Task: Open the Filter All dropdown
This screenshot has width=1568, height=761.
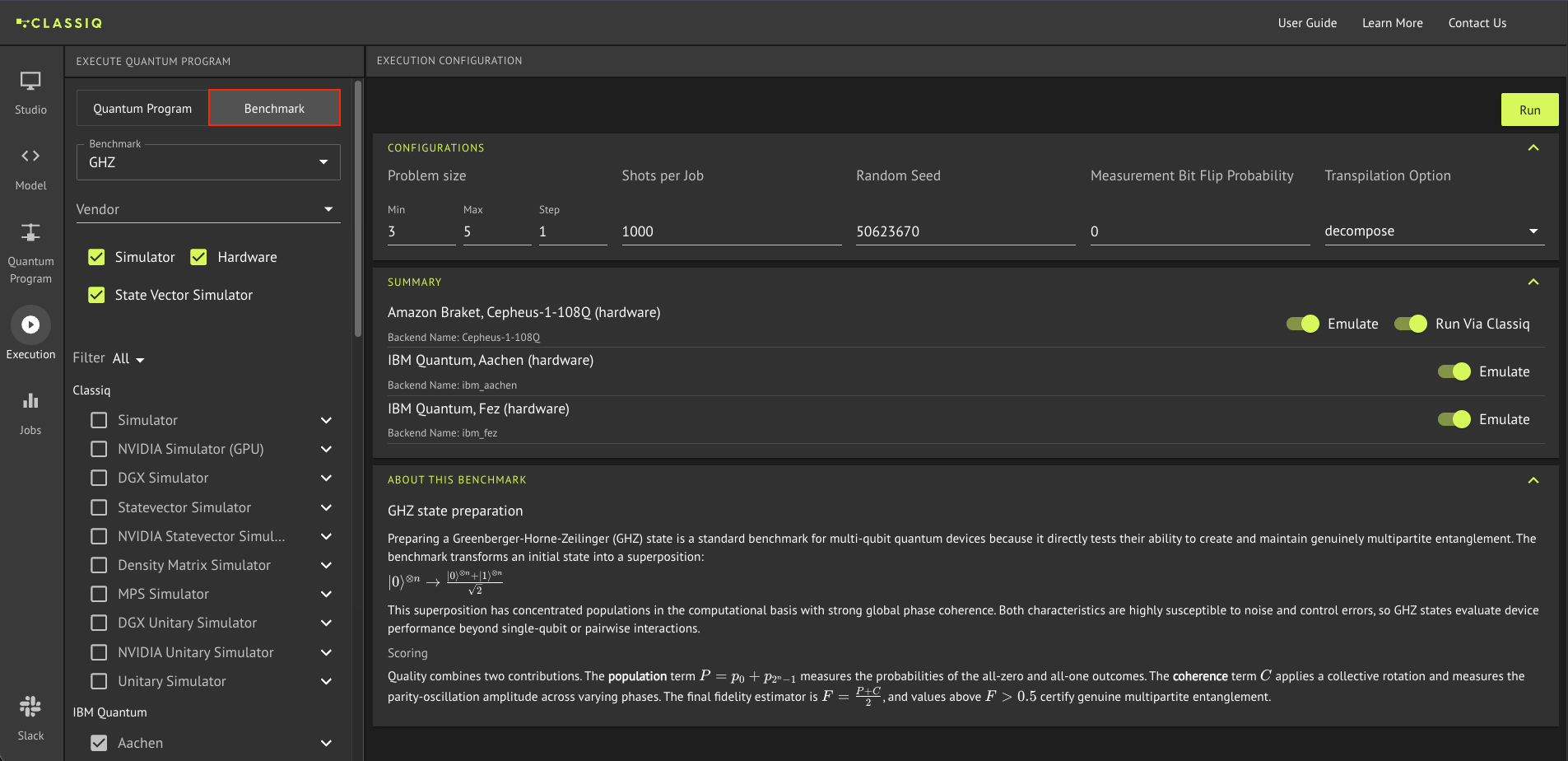Action: click(x=128, y=358)
